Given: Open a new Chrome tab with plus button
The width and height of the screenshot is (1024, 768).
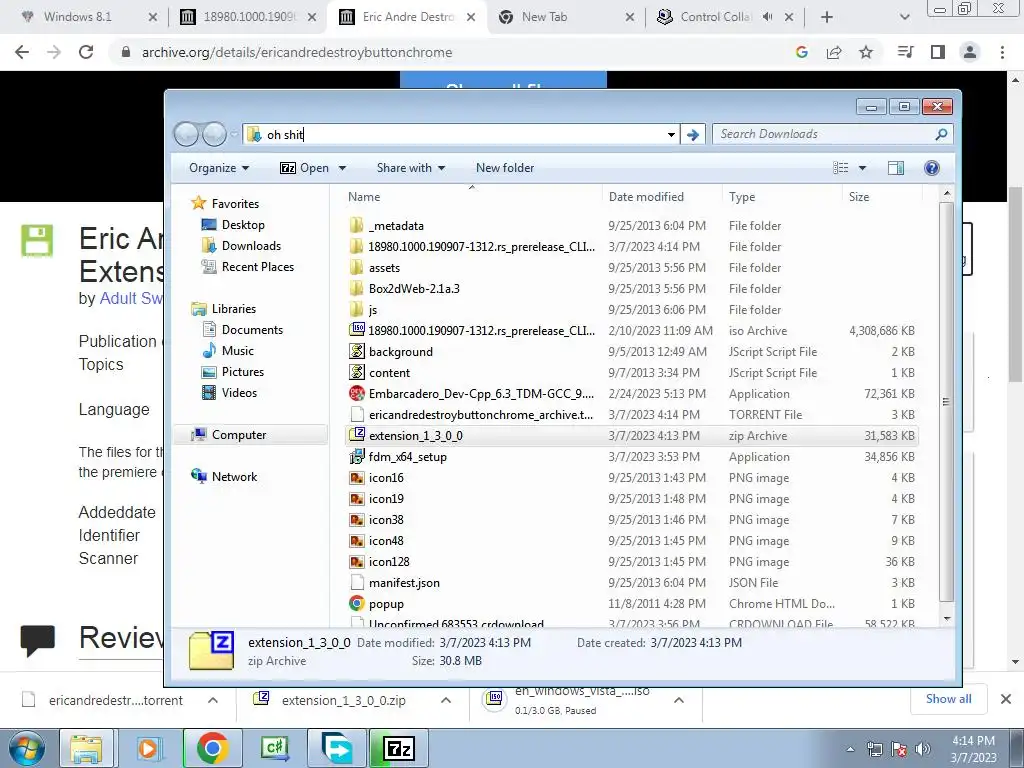Looking at the screenshot, I should 827,17.
